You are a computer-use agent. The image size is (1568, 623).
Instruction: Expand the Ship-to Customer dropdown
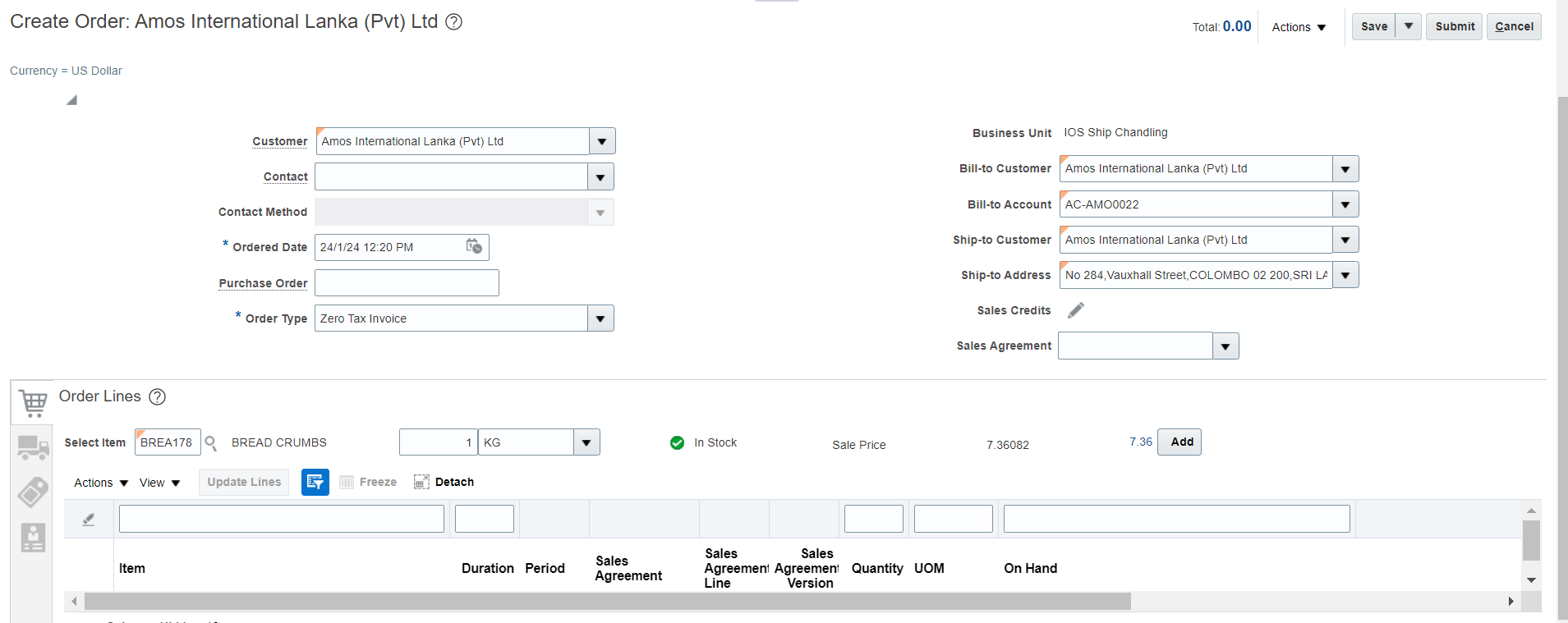point(1345,240)
